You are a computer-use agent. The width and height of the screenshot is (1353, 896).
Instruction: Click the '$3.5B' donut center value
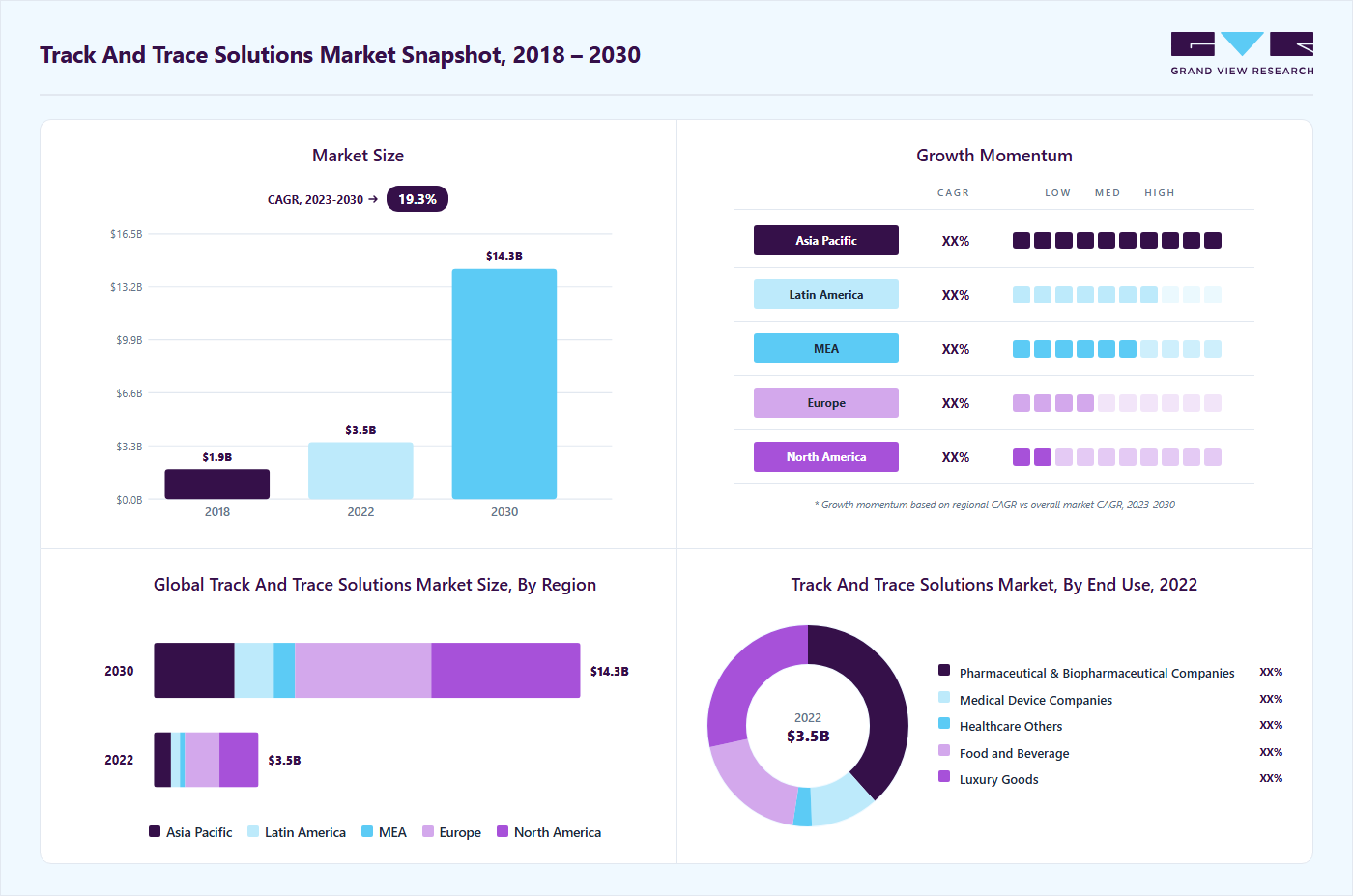808,737
